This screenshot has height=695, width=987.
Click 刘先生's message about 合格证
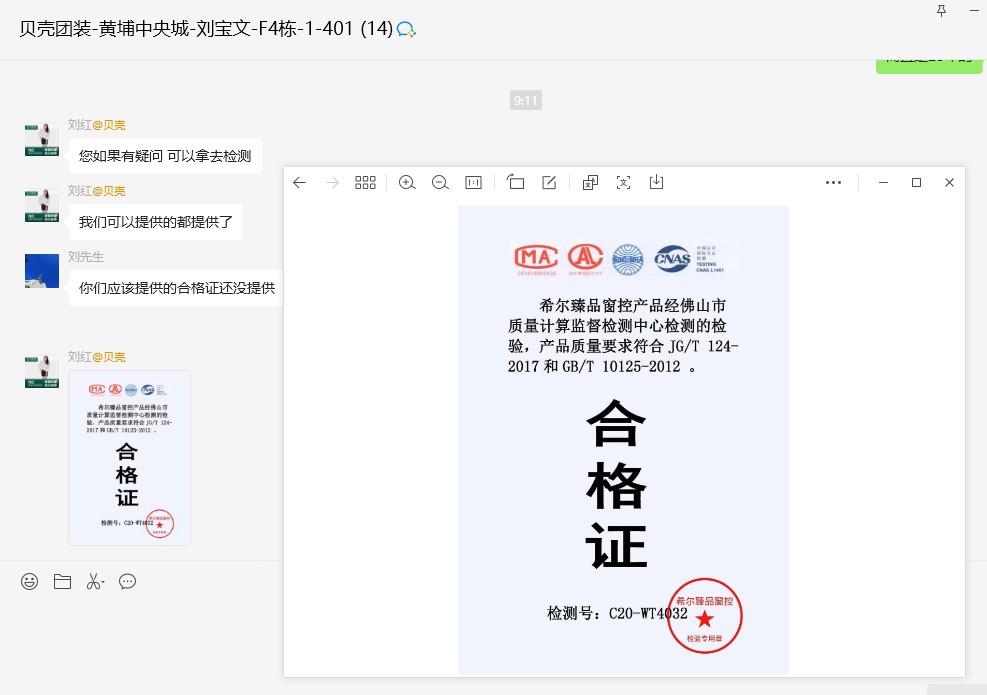click(x=176, y=288)
